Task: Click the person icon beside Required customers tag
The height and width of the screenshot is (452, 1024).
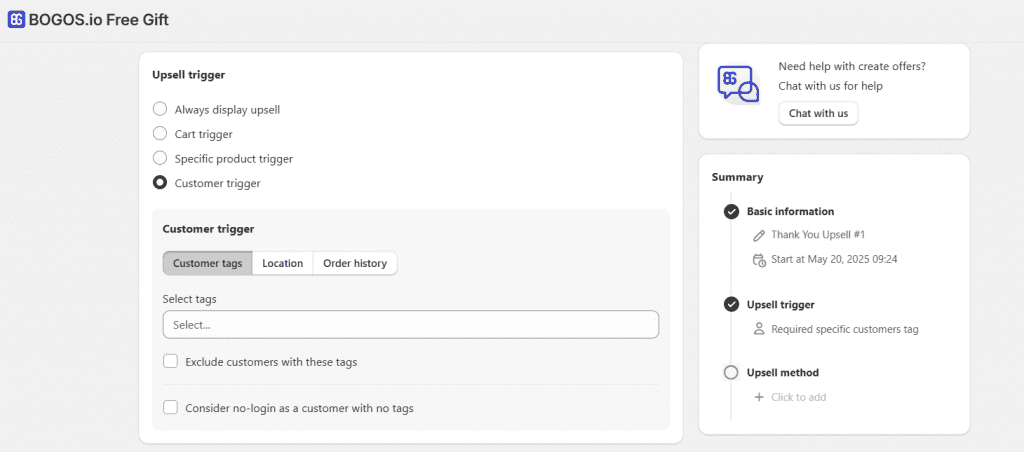Action: [759, 329]
